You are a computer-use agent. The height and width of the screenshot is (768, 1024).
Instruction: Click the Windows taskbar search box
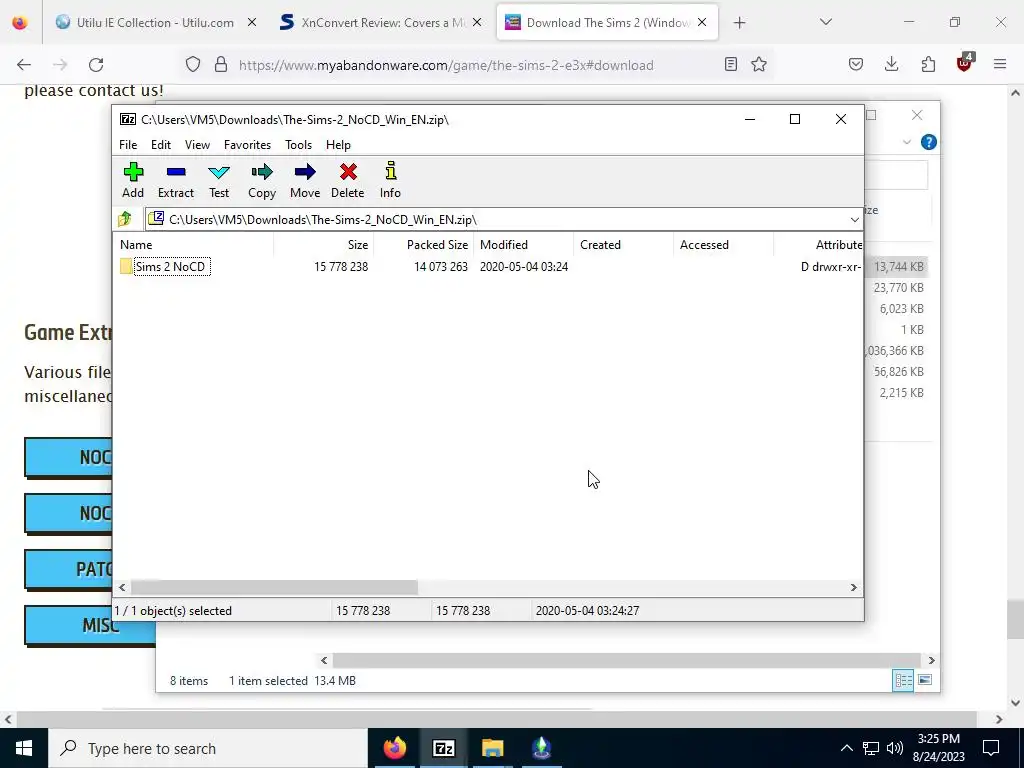[208, 748]
